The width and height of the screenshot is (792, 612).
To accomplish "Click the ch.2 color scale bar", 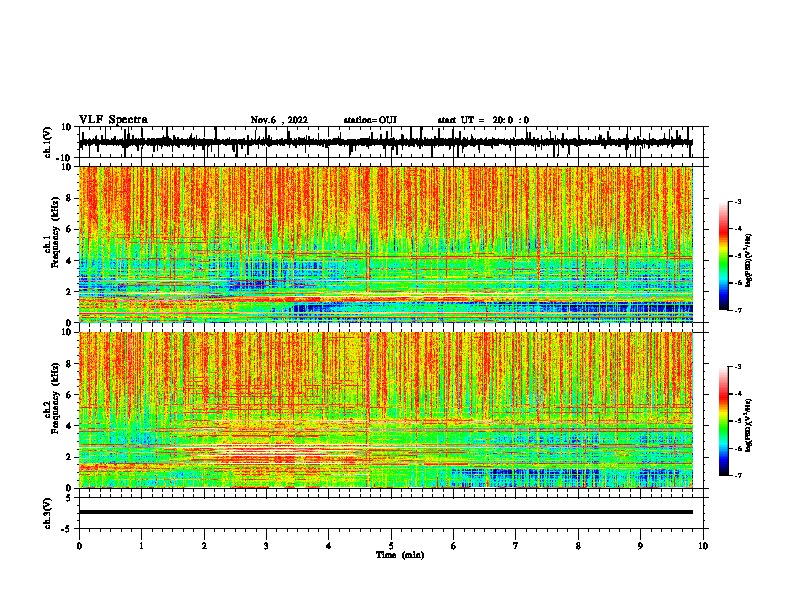I will (x=724, y=421).
